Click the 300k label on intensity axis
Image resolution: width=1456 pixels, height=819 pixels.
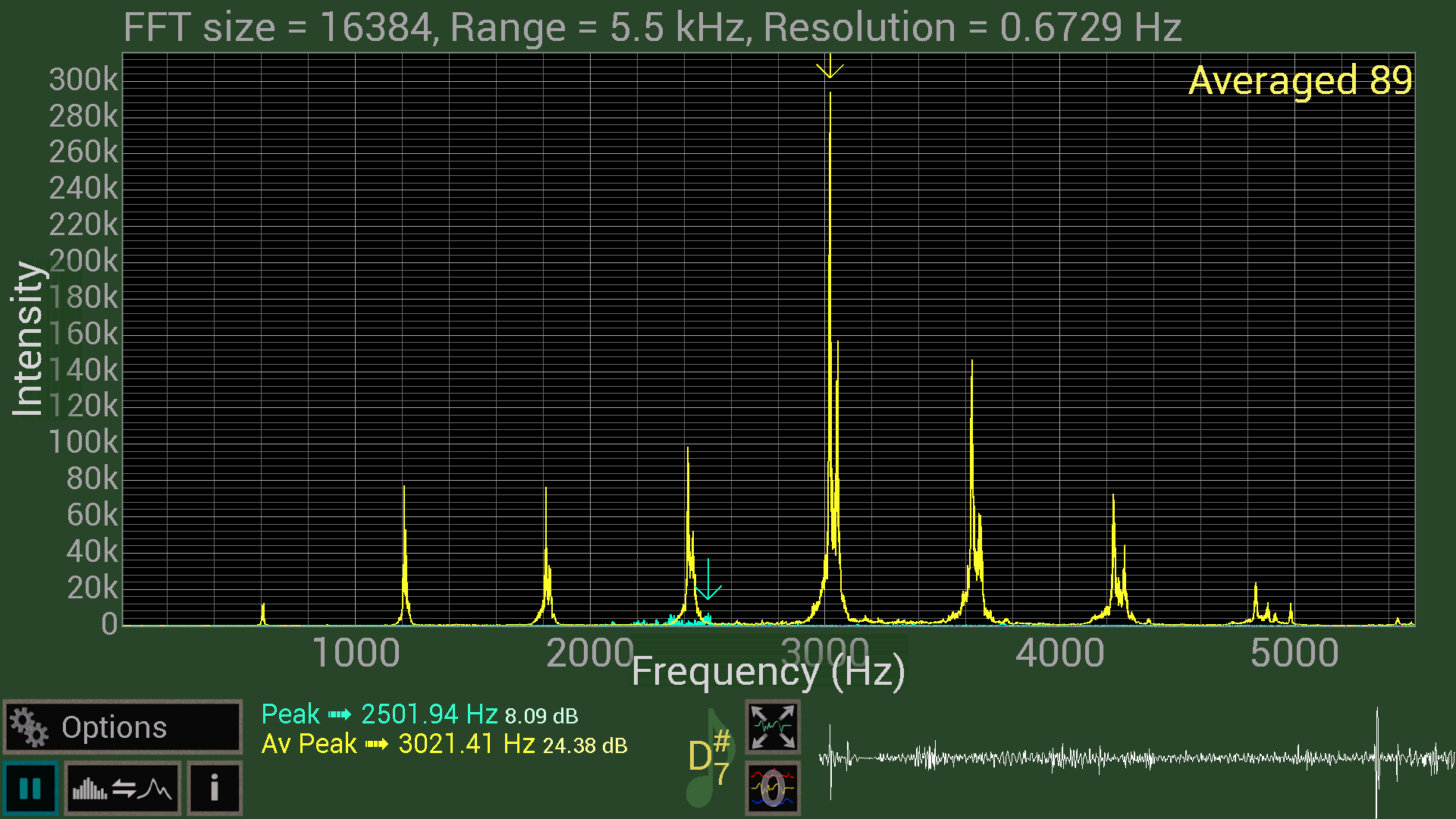pyautogui.click(x=83, y=80)
